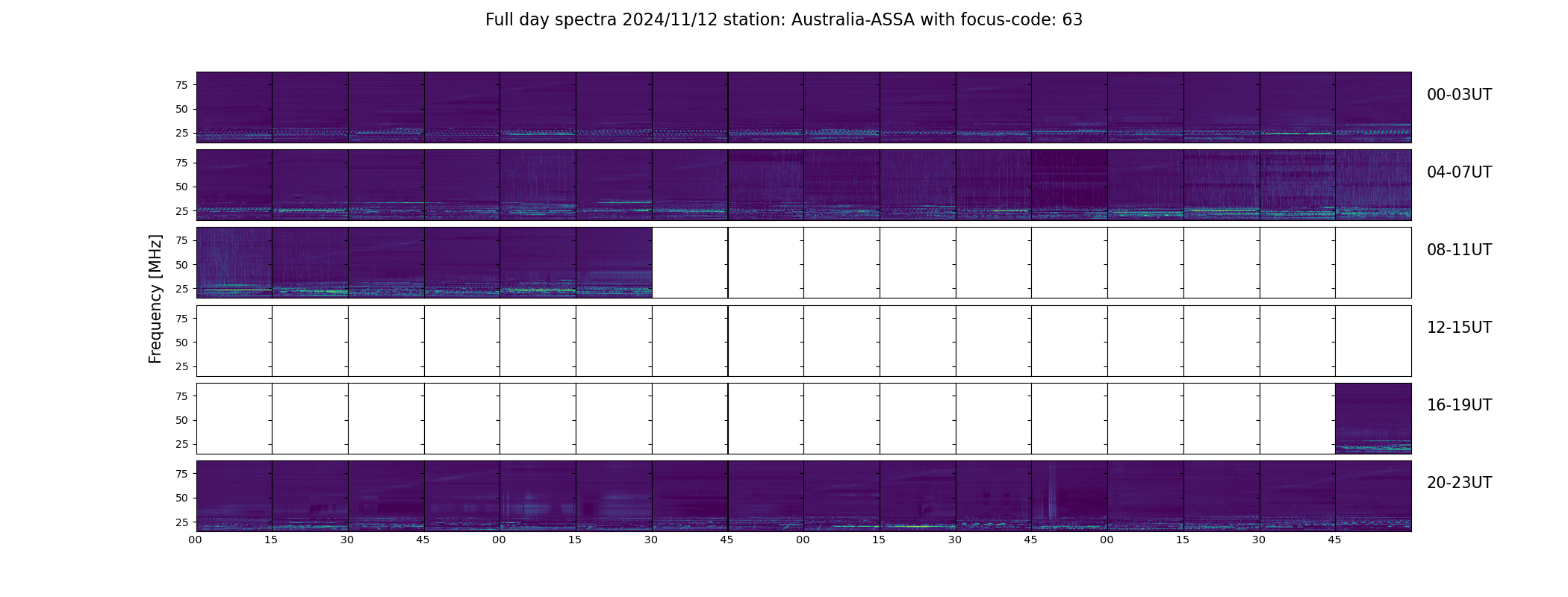Open the 21:00–21:15 UT spectrogram segment
Image resolution: width=1568 pixels, height=597 pixels.
[x=538, y=496]
